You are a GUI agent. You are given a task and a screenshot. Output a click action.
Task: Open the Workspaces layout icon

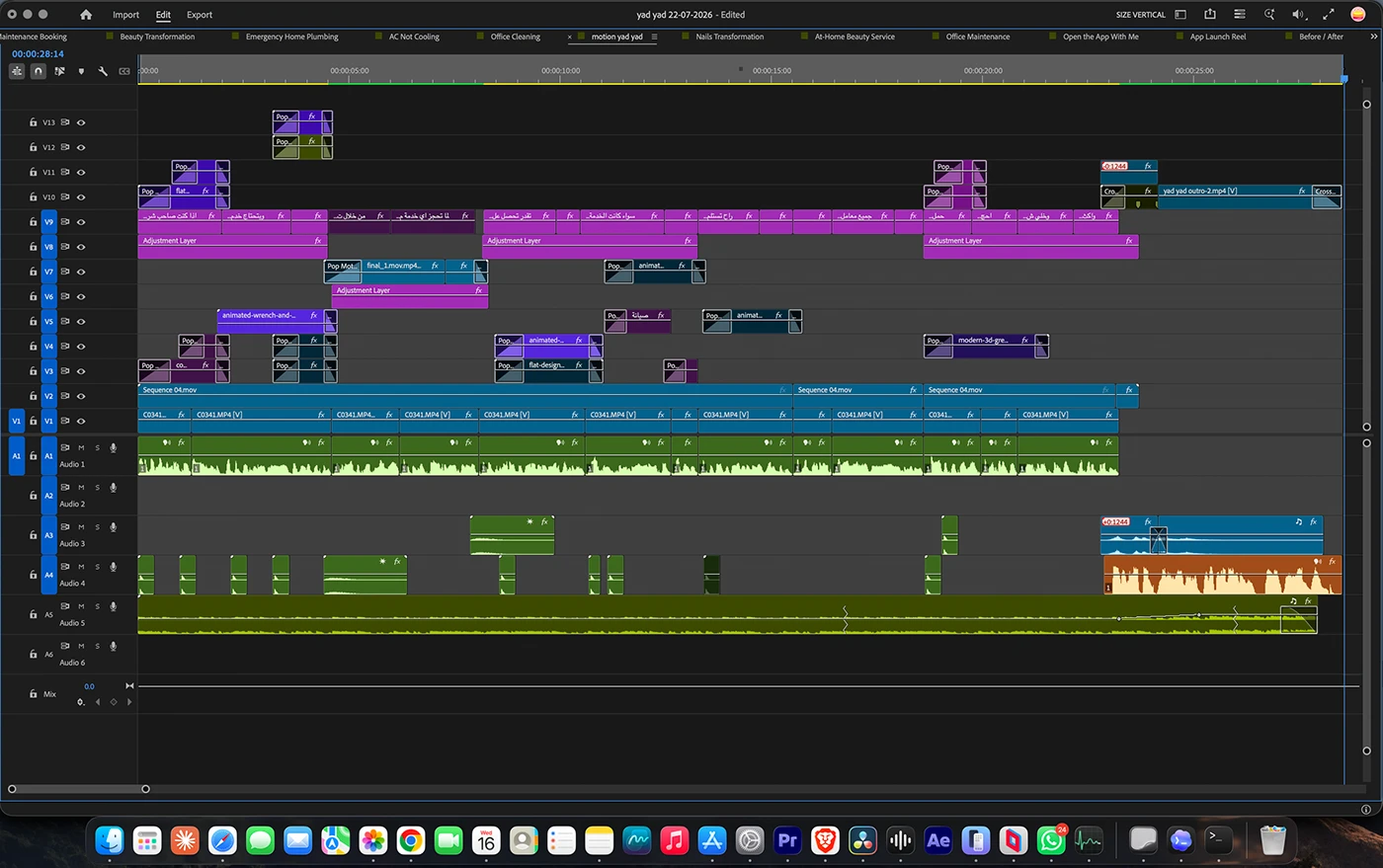(1180, 15)
